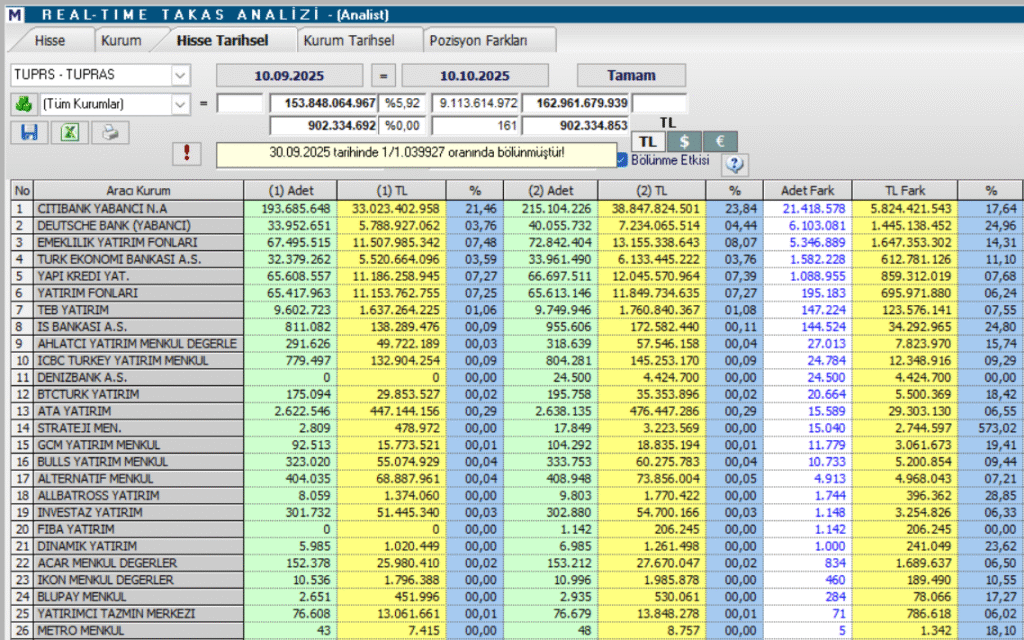Select the TL currency toggle button

point(648,142)
